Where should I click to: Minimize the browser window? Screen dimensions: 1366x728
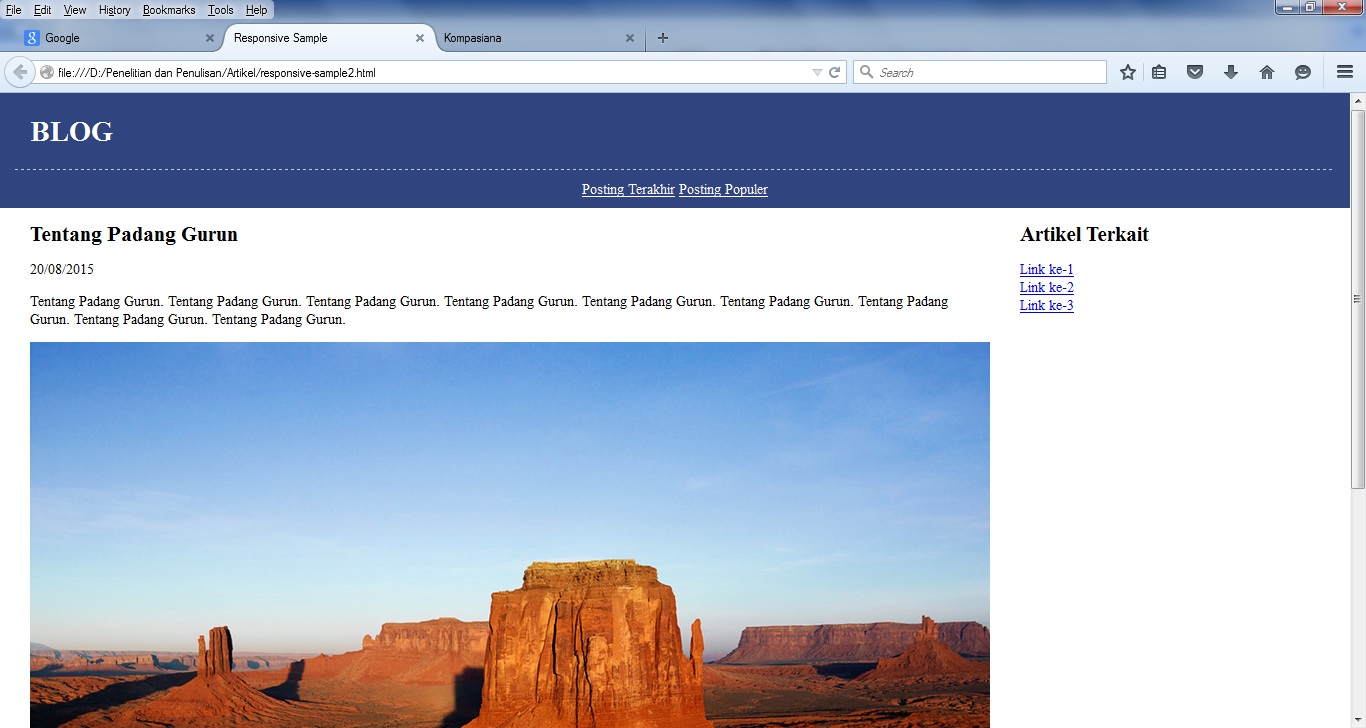[1286, 7]
